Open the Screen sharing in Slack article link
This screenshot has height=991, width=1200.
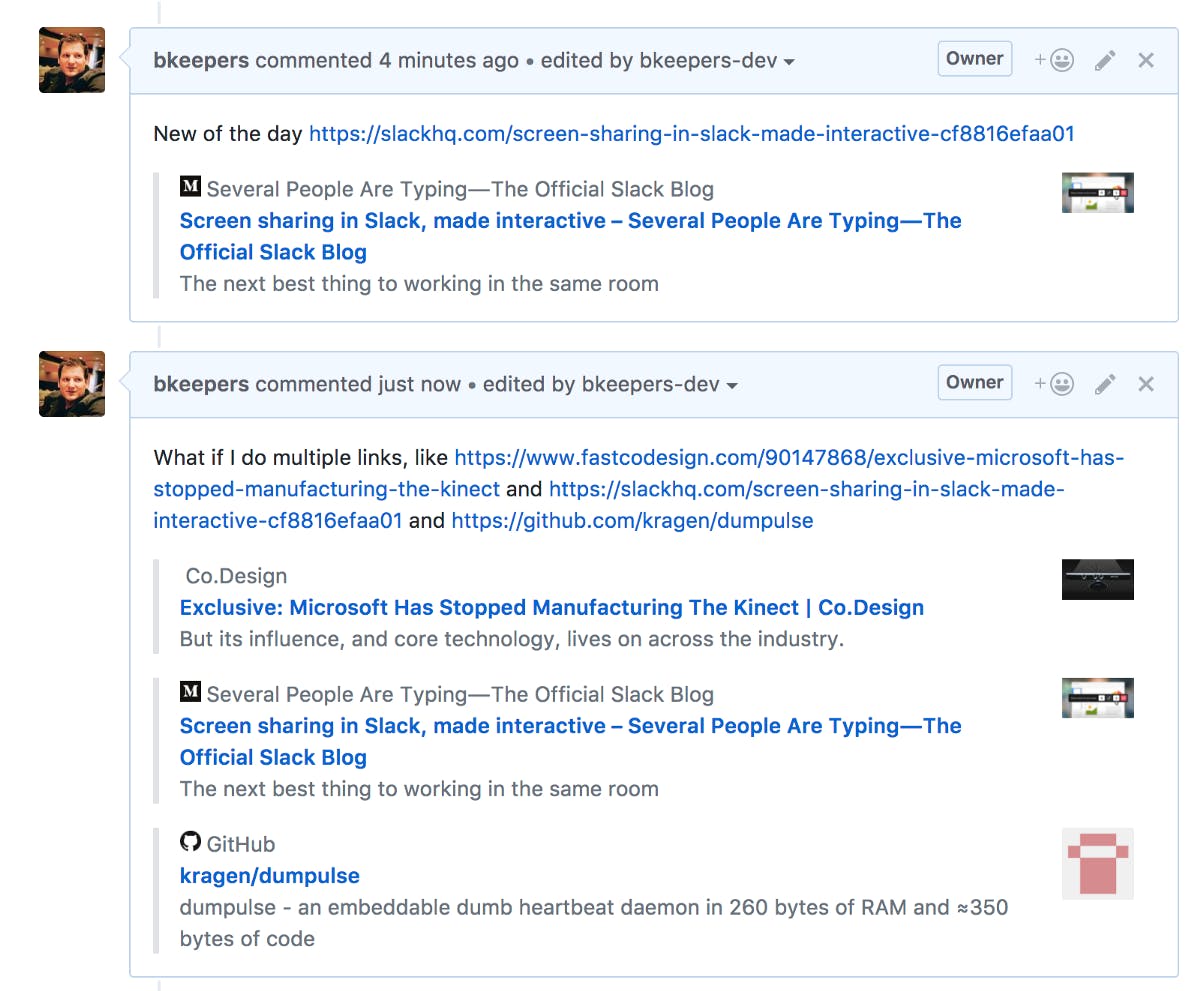click(570, 220)
